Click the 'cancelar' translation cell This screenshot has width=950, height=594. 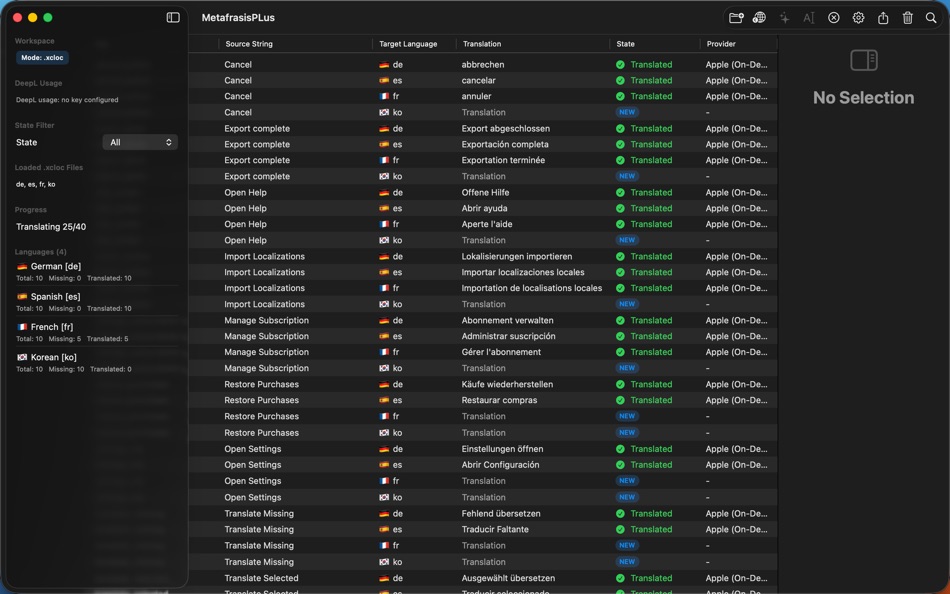(479, 80)
